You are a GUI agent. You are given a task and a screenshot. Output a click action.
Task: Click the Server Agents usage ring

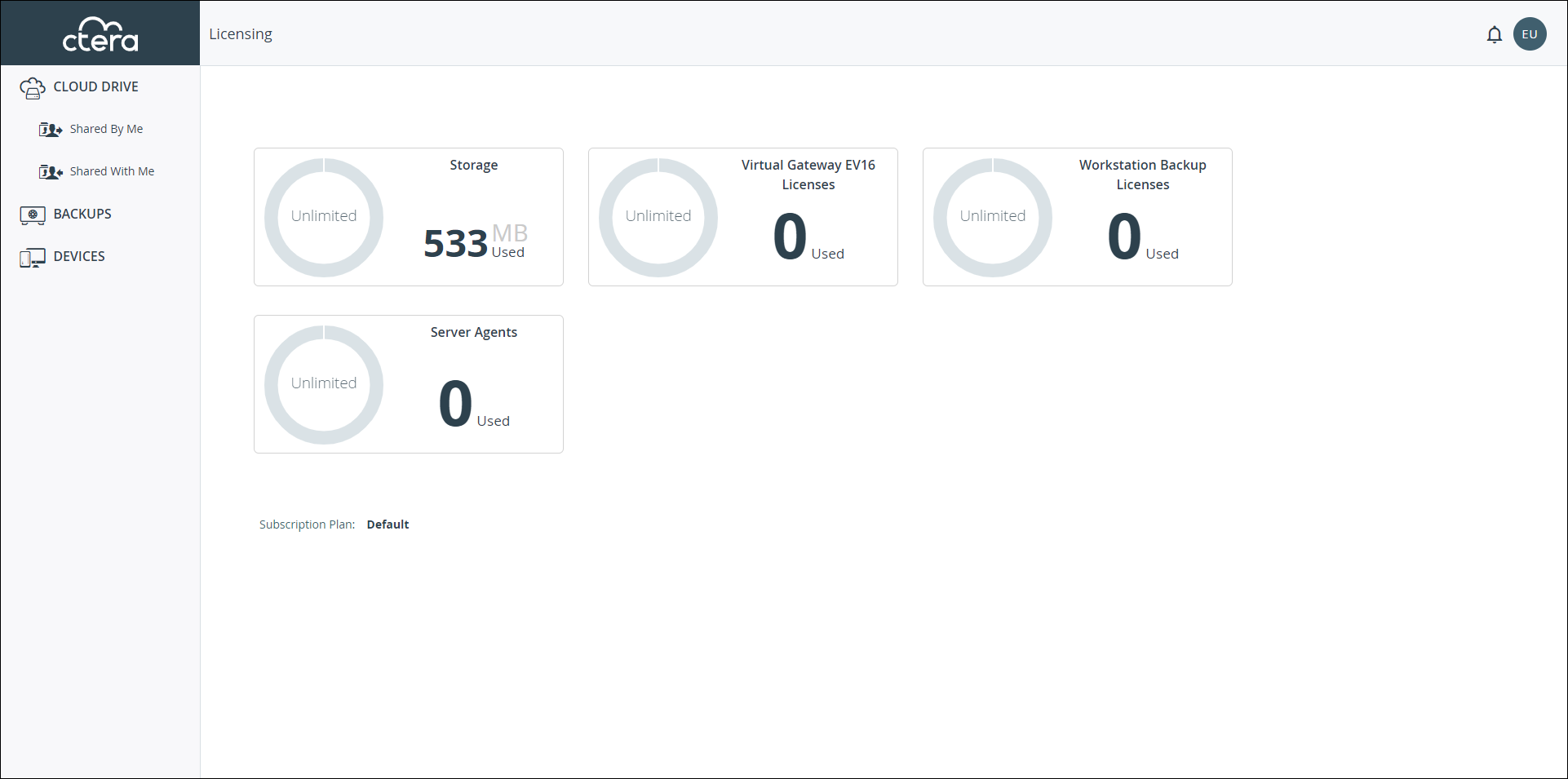tap(324, 384)
